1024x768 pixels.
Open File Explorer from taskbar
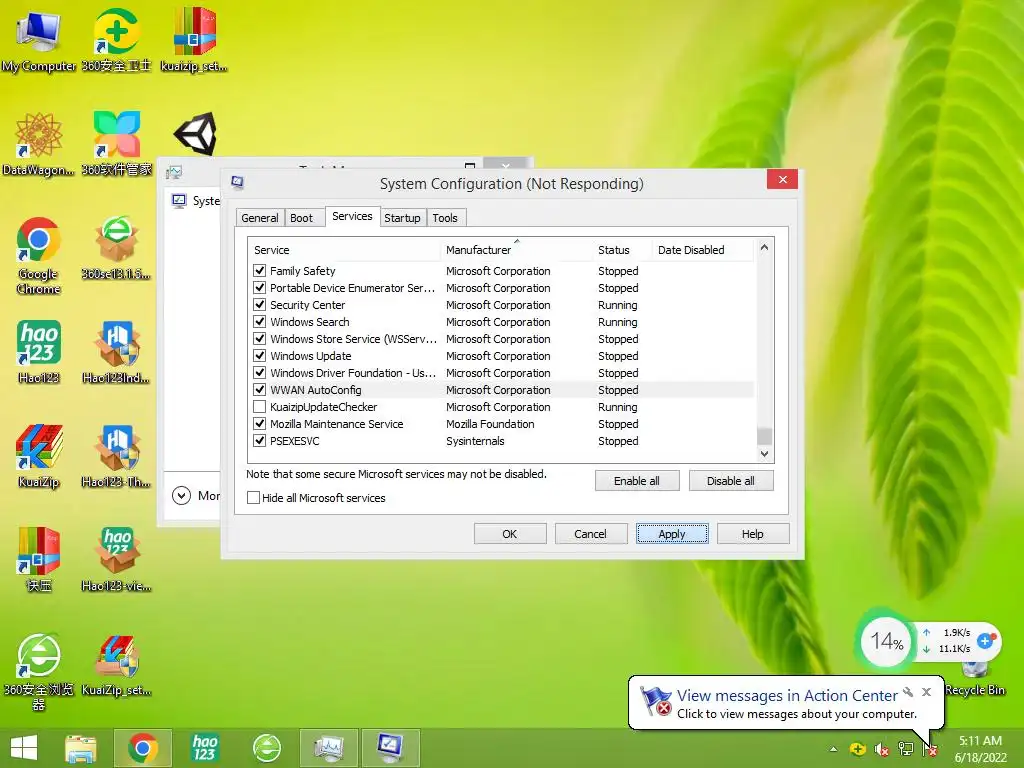click(x=81, y=748)
